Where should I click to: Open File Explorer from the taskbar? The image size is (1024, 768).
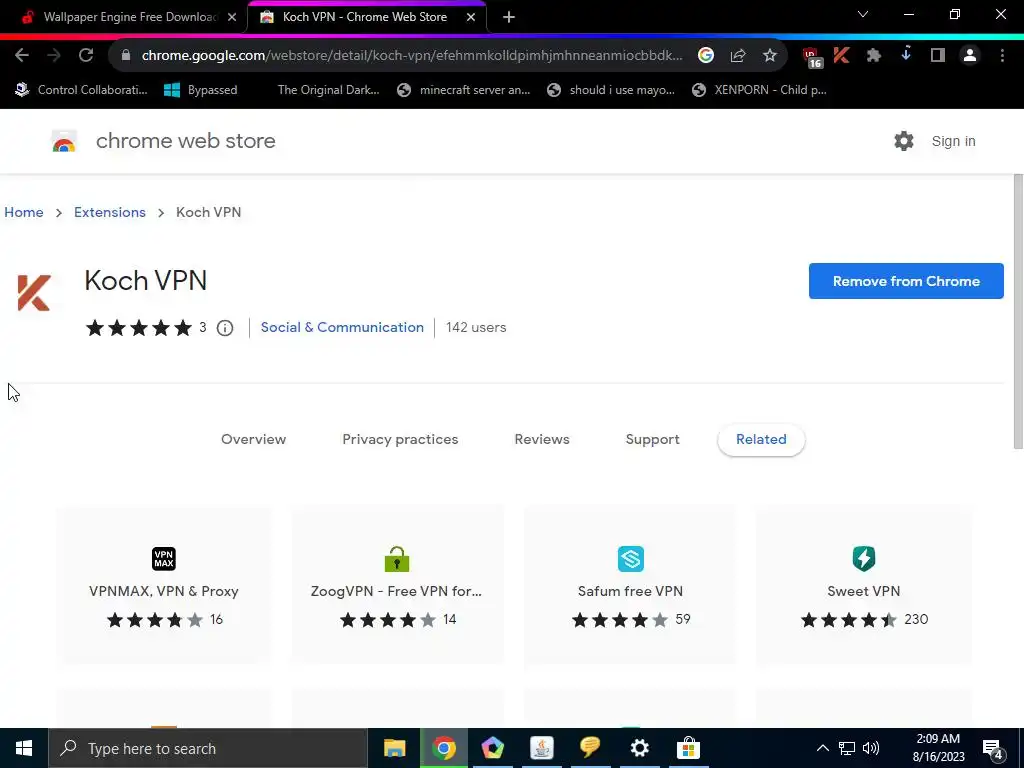point(394,748)
